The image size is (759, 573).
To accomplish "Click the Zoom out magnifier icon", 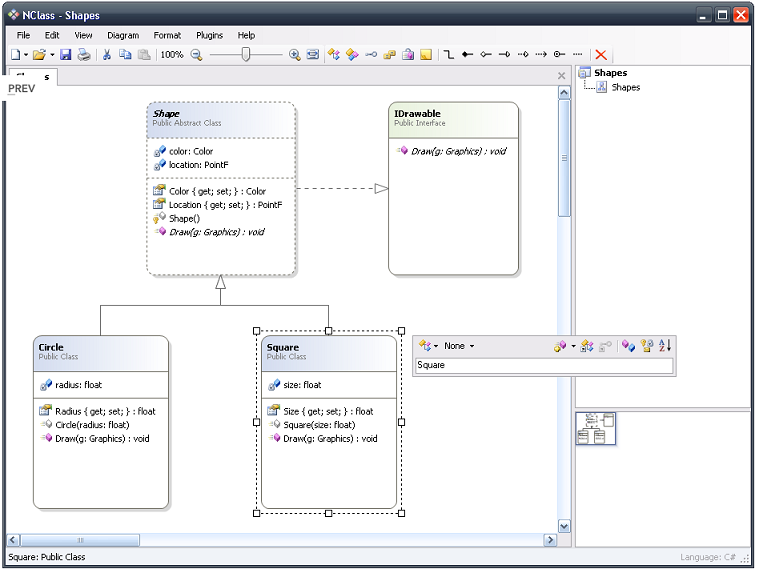I will pyautogui.click(x=196, y=55).
